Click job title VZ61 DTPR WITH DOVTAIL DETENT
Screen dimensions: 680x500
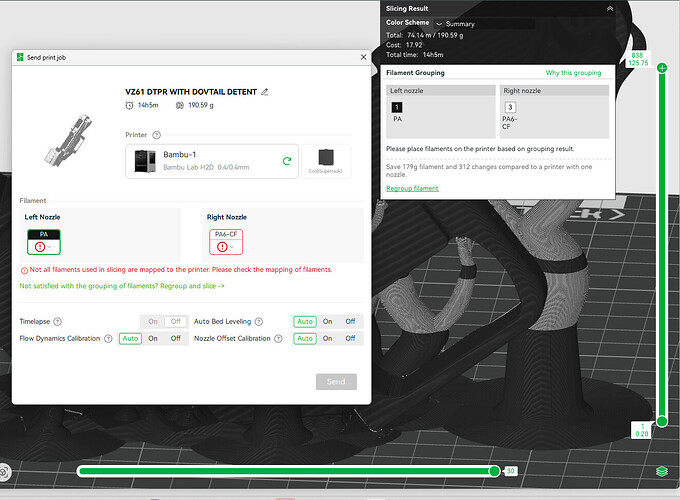(x=191, y=92)
